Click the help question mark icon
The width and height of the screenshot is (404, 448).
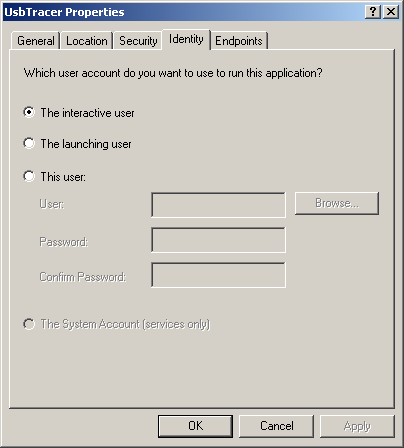click(x=373, y=12)
